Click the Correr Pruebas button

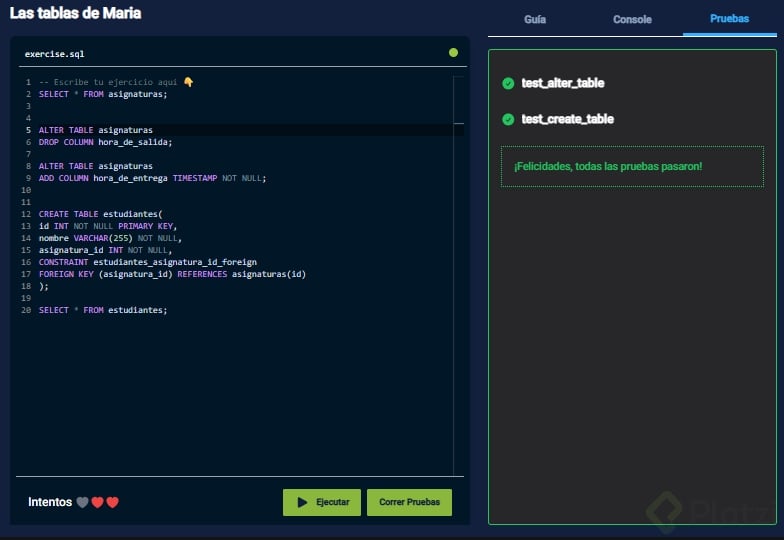pos(409,502)
